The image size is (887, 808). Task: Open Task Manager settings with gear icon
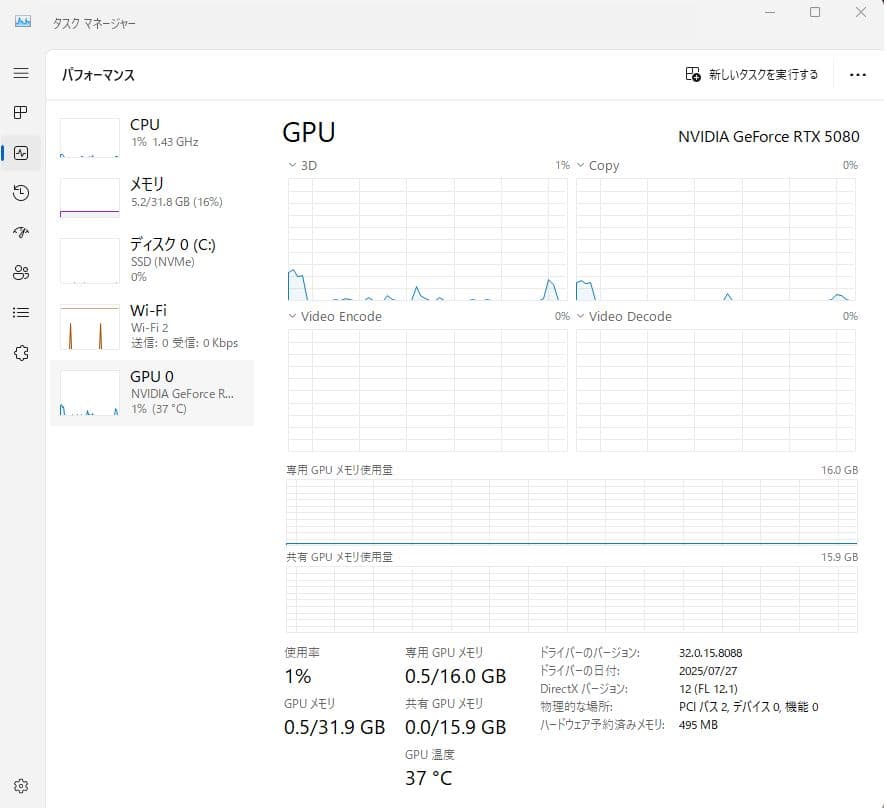pos(21,785)
